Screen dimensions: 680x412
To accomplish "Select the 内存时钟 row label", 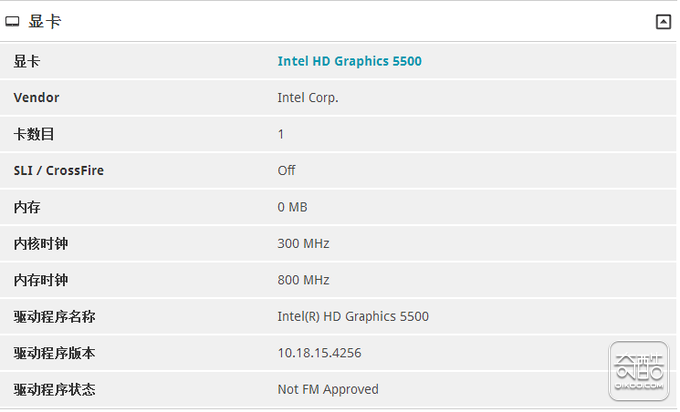I will [41, 280].
